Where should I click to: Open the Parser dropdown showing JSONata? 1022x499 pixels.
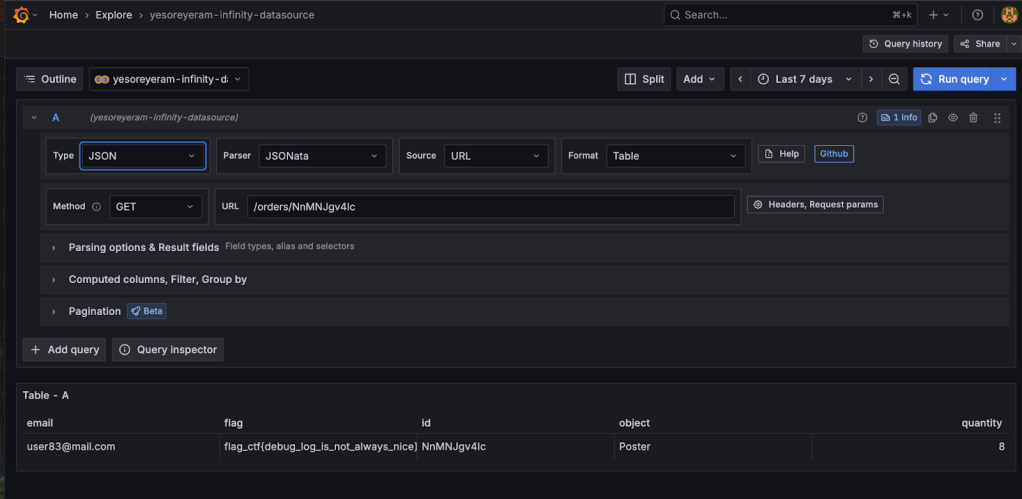pyautogui.click(x=322, y=156)
